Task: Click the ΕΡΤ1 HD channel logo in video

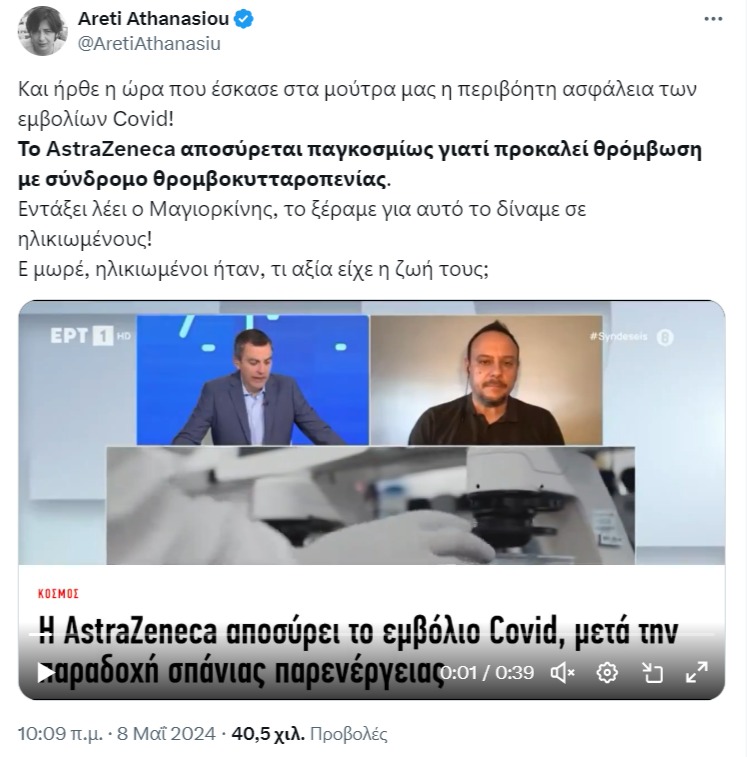Action: click(x=90, y=336)
